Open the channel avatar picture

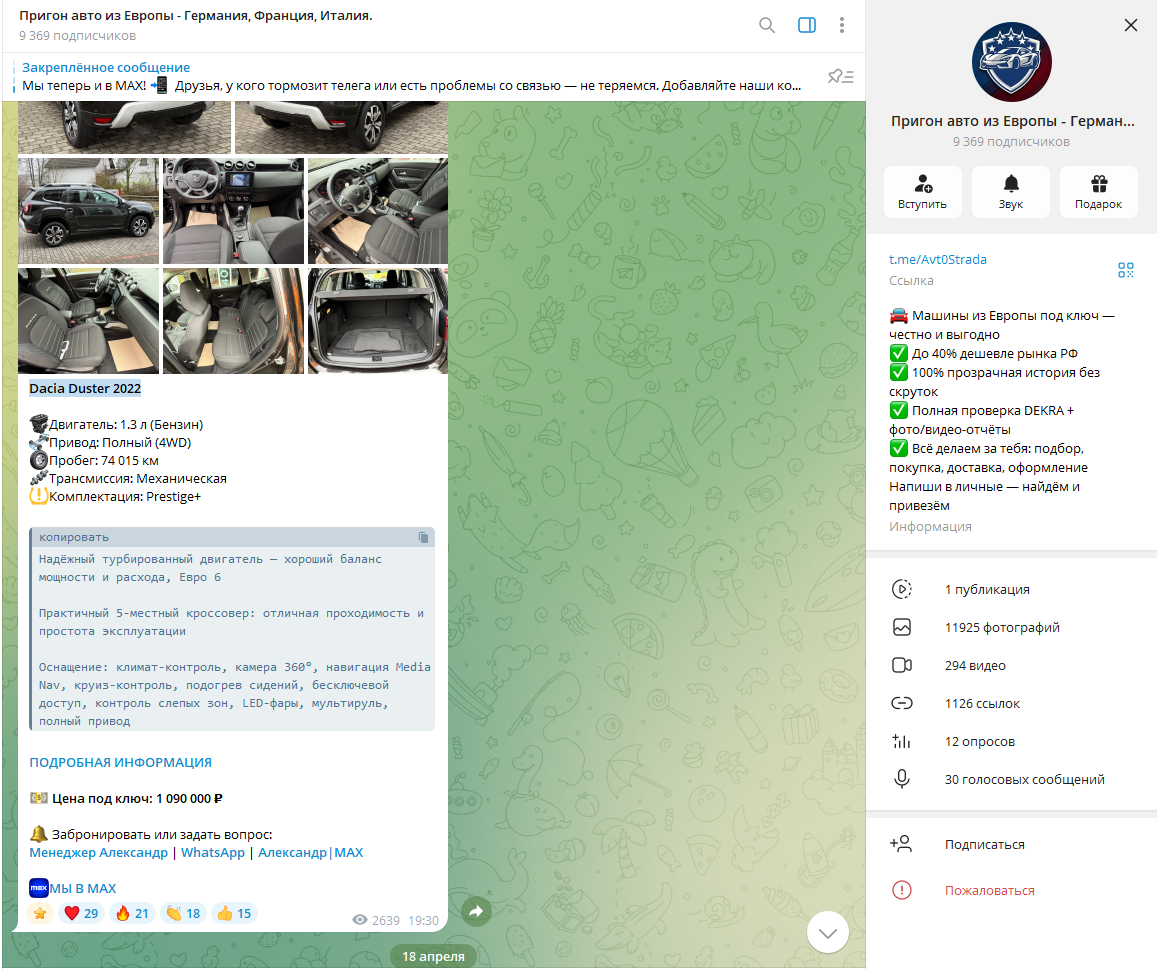pos(1011,62)
